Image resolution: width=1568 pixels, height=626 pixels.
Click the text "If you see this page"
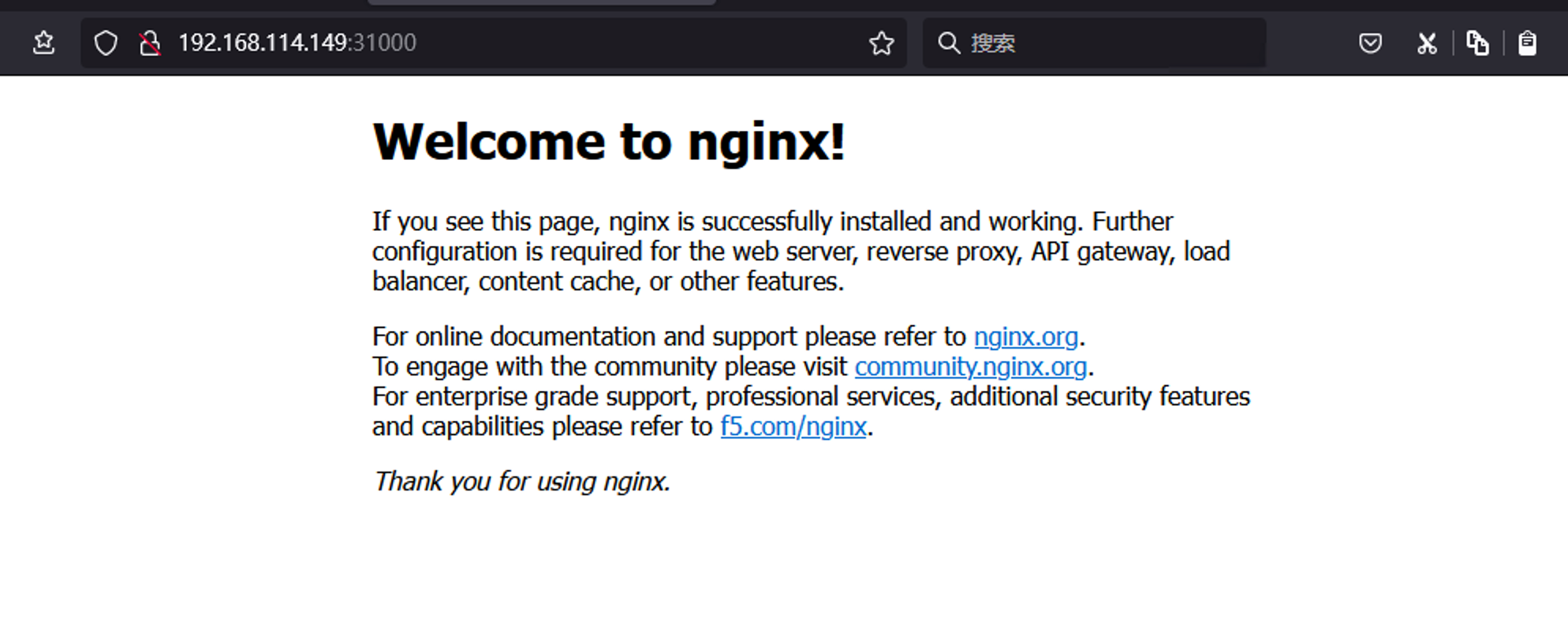[x=486, y=222]
